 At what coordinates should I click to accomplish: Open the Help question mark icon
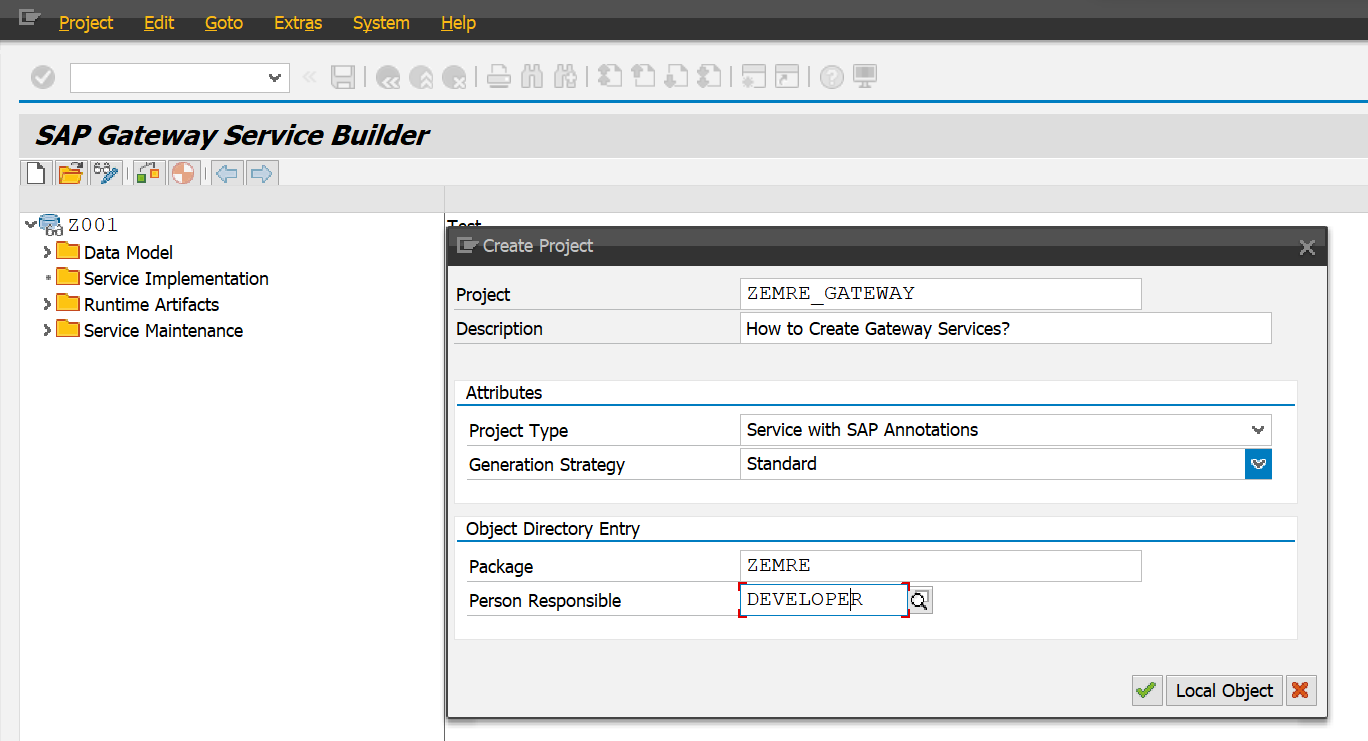click(x=831, y=77)
